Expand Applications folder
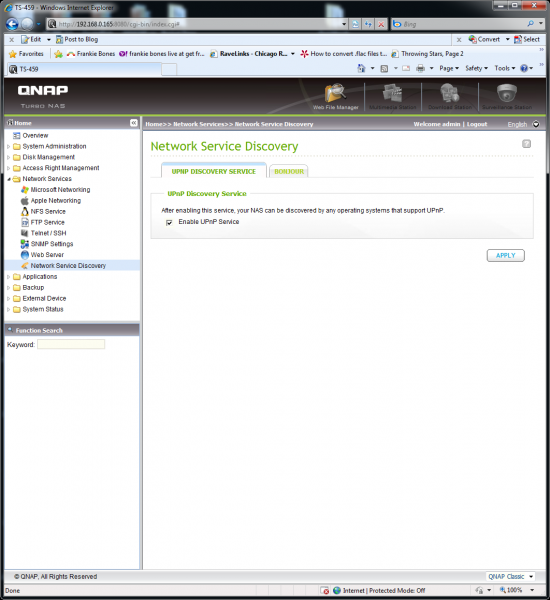Image resolution: width=550 pixels, height=600 pixels. pos(8,277)
